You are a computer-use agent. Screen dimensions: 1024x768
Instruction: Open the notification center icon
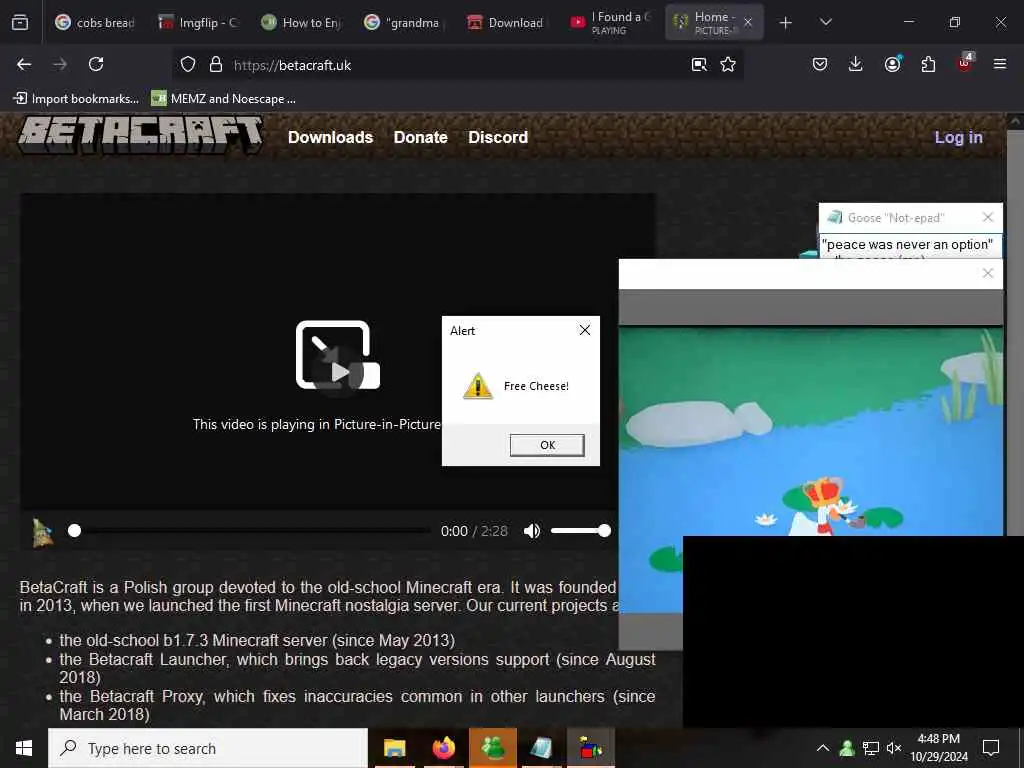pyautogui.click(x=991, y=748)
